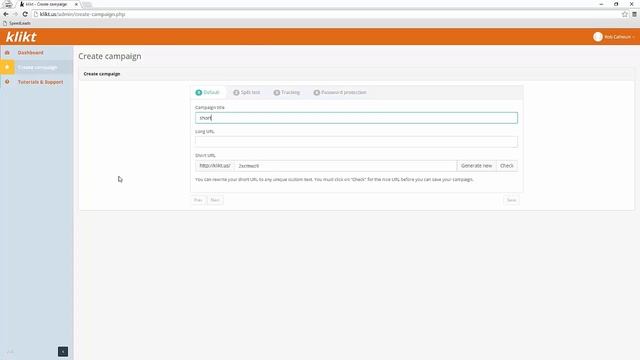The width and height of the screenshot is (640, 360).
Task: Click the Dashboard home icon
Action: coord(7,53)
